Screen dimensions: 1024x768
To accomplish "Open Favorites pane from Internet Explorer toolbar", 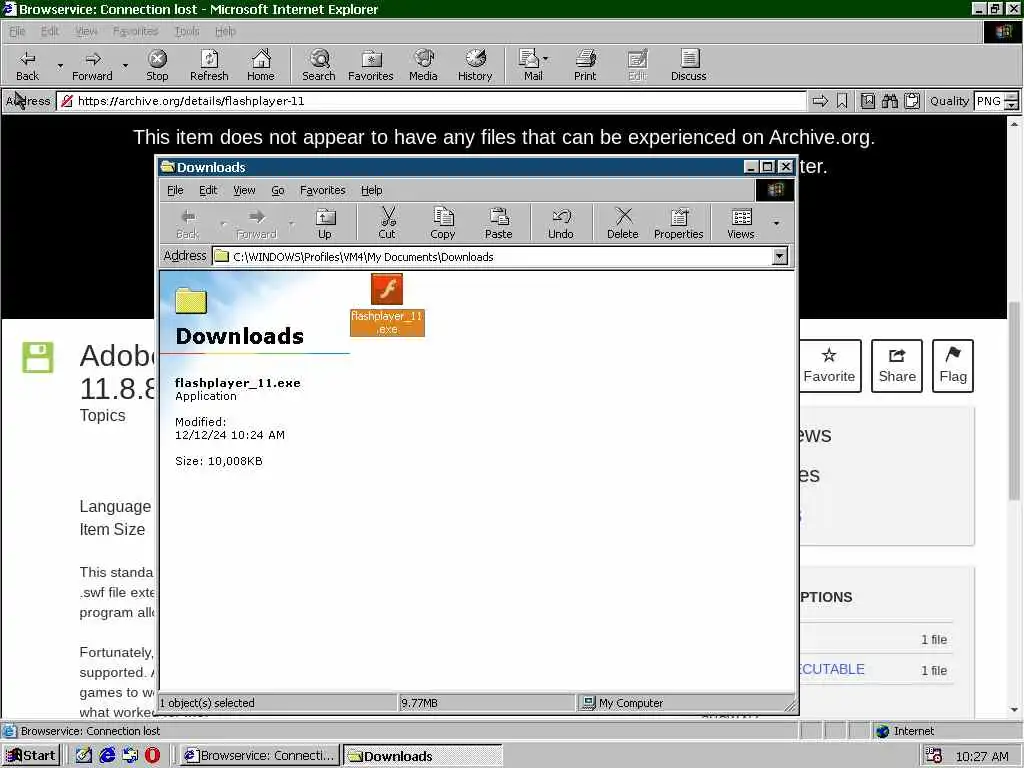I will (x=371, y=65).
